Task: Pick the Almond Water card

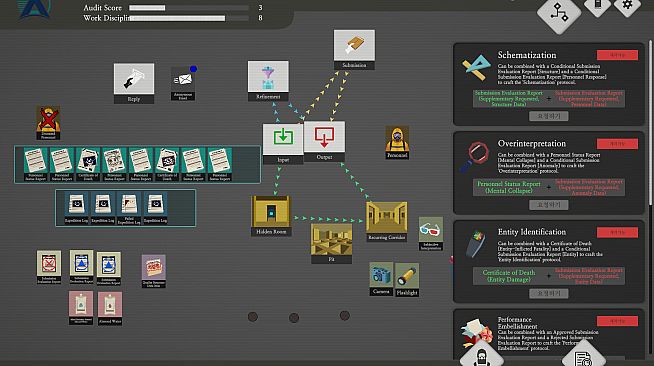Action: click(110, 308)
